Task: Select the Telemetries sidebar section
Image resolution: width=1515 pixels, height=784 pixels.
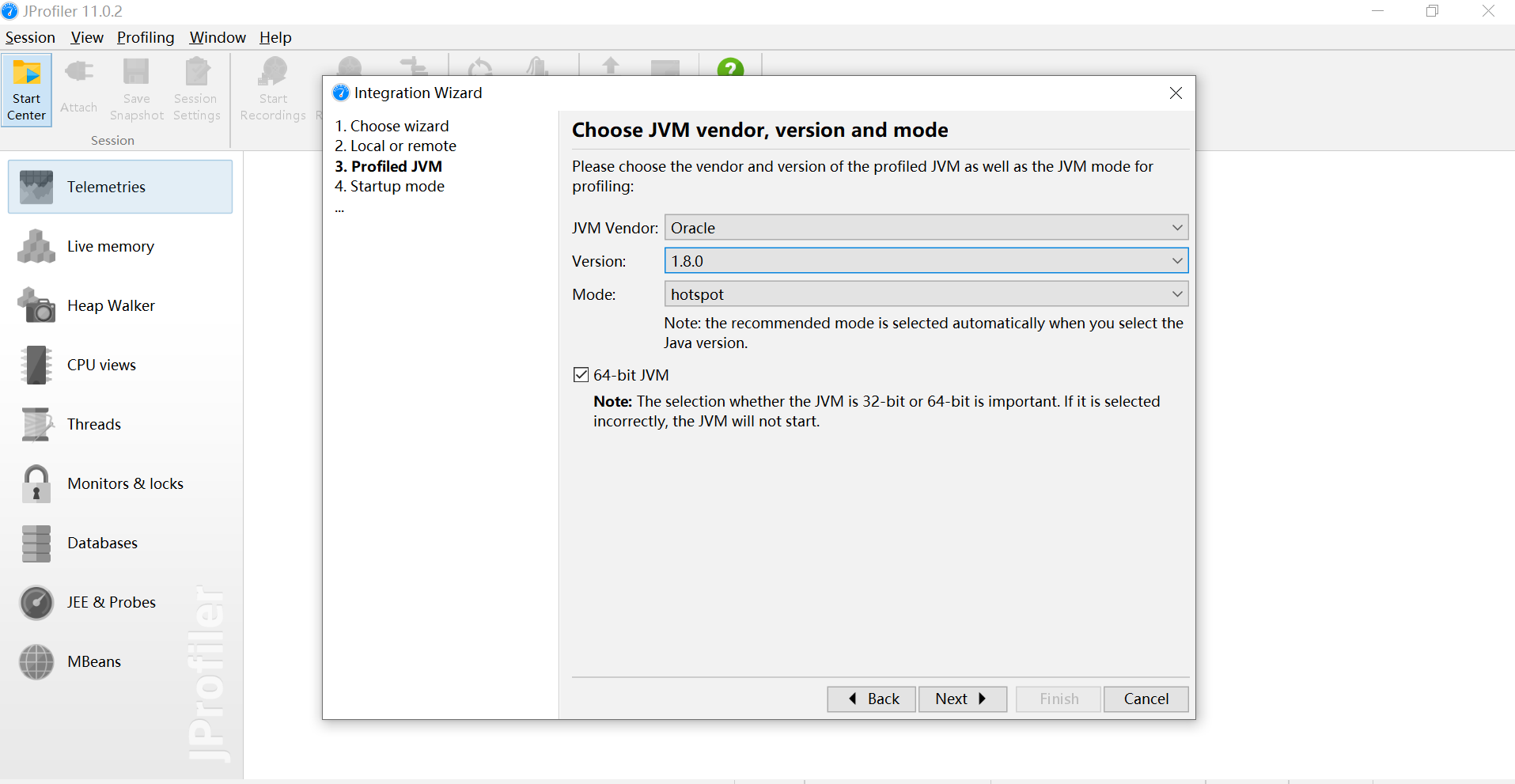Action: click(120, 187)
